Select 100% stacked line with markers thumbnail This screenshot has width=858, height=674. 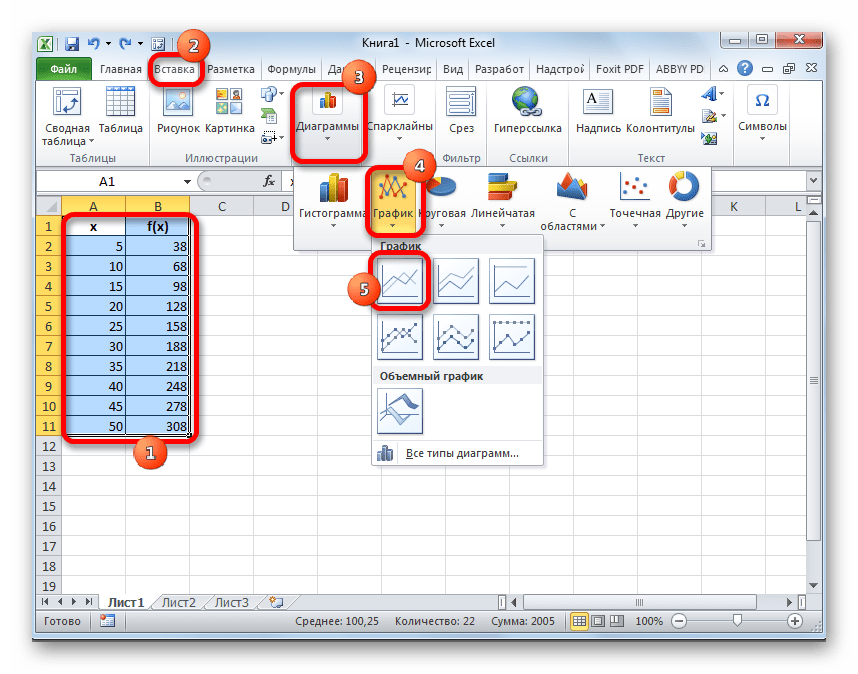pyautogui.click(x=512, y=337)
